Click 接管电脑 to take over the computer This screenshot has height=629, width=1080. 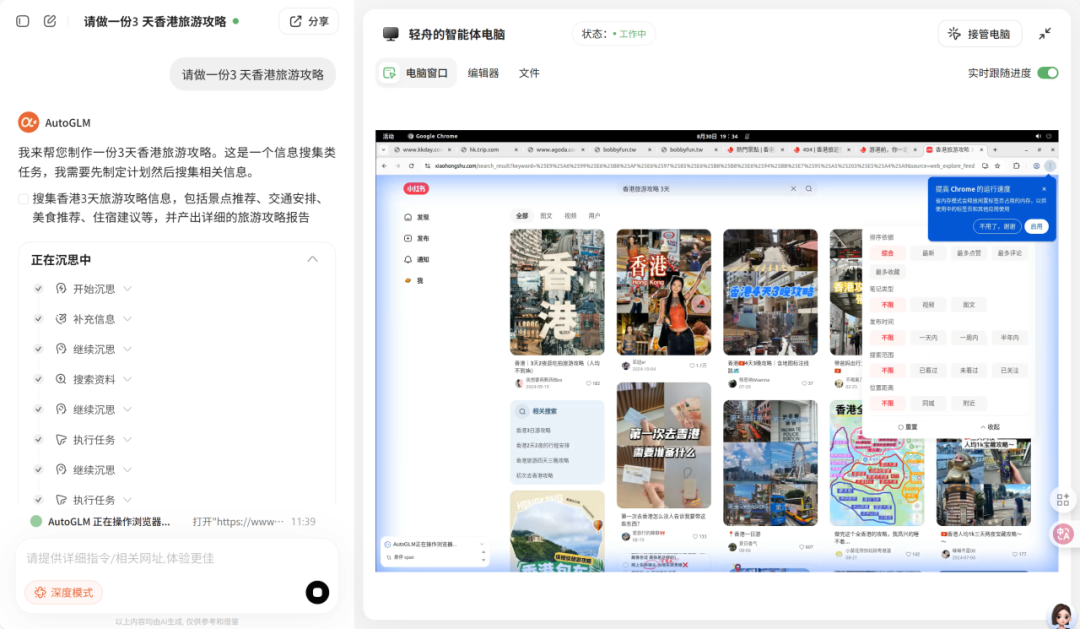point(979,34)
